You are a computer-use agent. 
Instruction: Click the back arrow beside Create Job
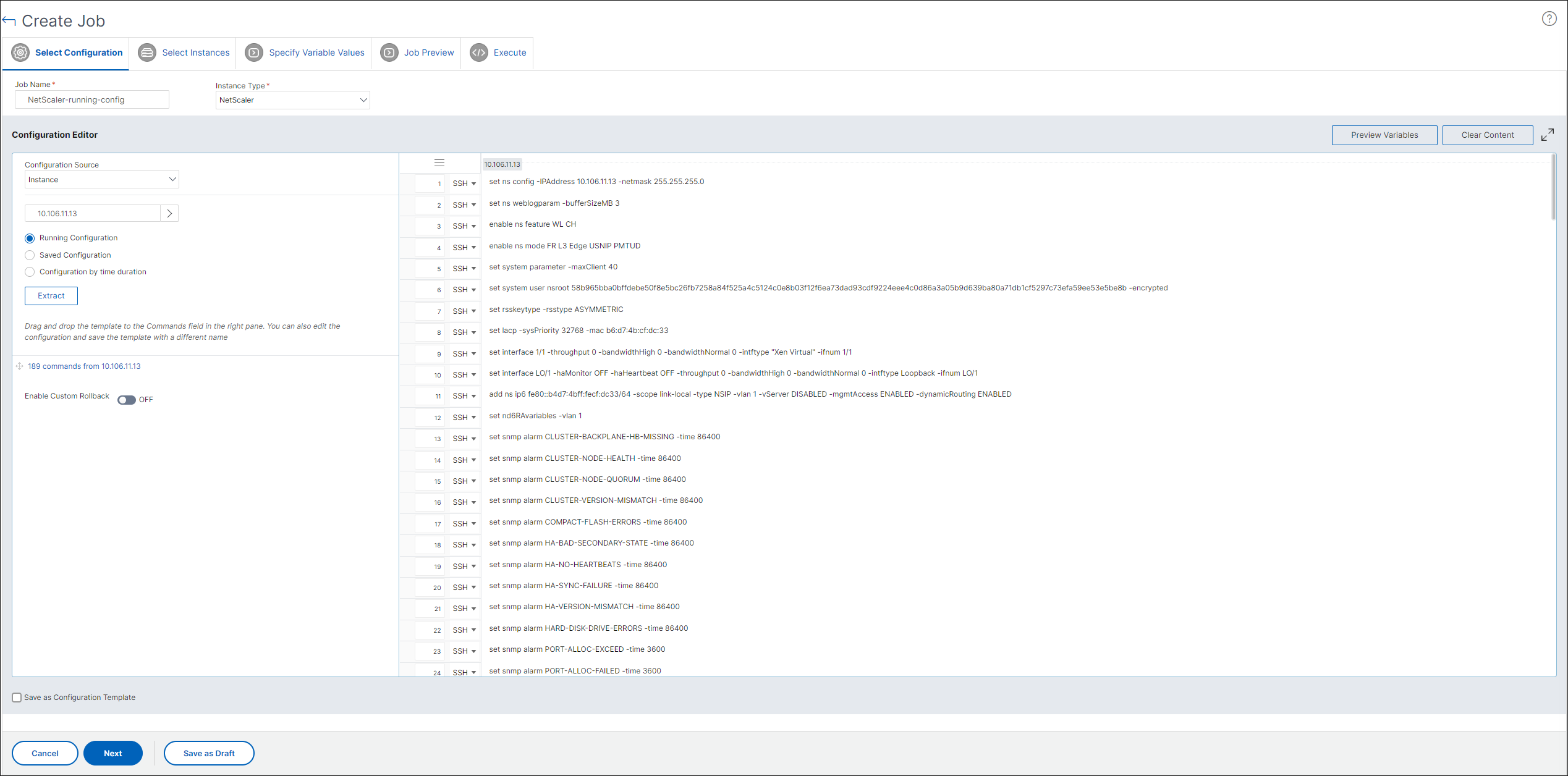pos(9,21)
